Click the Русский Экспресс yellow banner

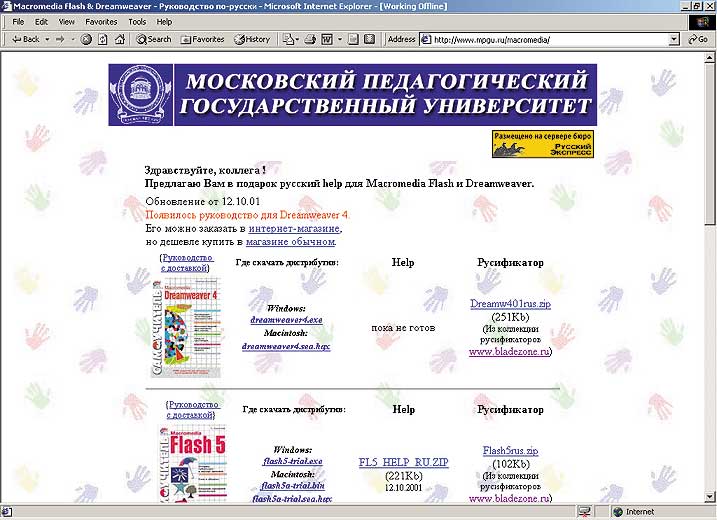tap(543, 144)
